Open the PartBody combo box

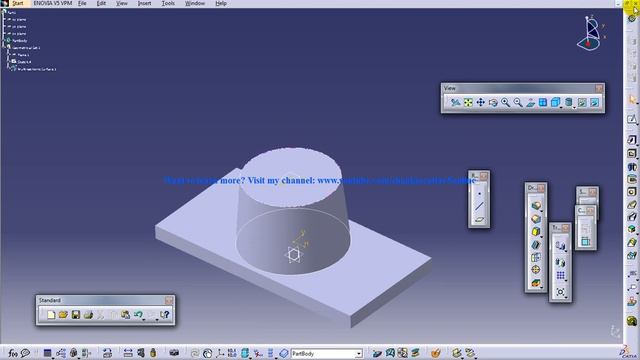[327, 353]
